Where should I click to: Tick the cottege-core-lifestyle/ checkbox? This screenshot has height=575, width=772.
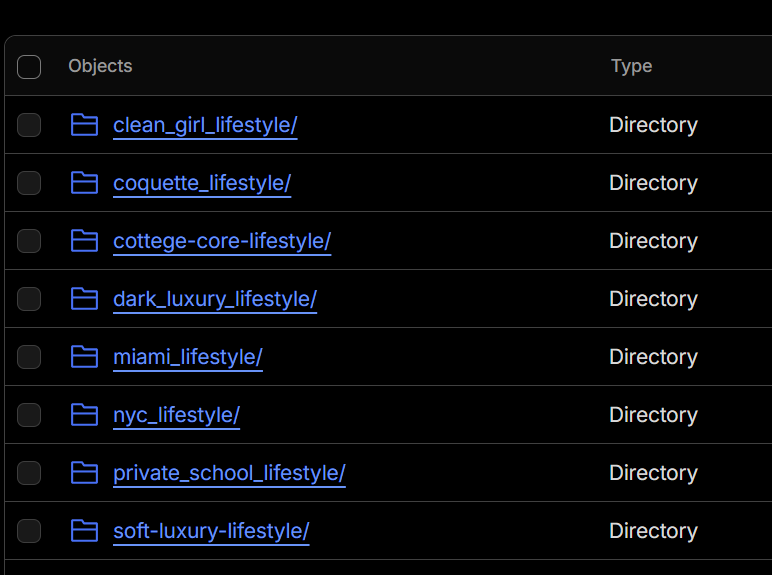29,241
